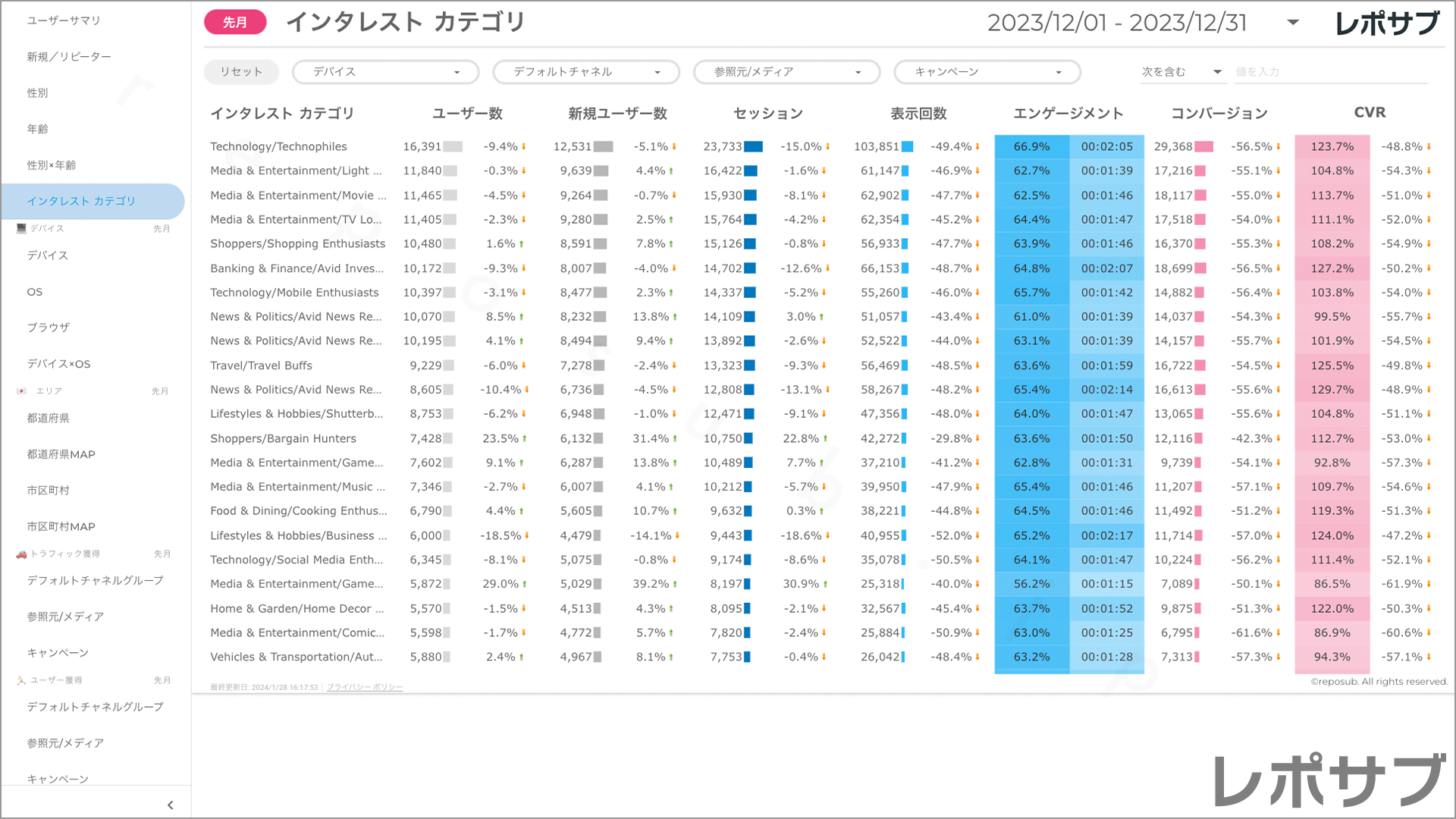Image resolution: width=1456 pixels, height=819 pixels.
Task: Click the down arrow next to Technology/Technophiles -9.4%
Action: click(x=523, y=147)
